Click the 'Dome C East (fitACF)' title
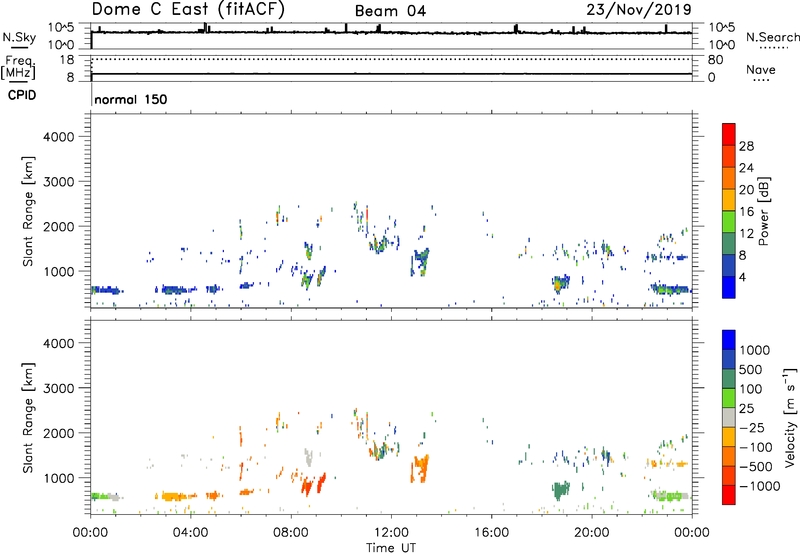 point(188,9)
